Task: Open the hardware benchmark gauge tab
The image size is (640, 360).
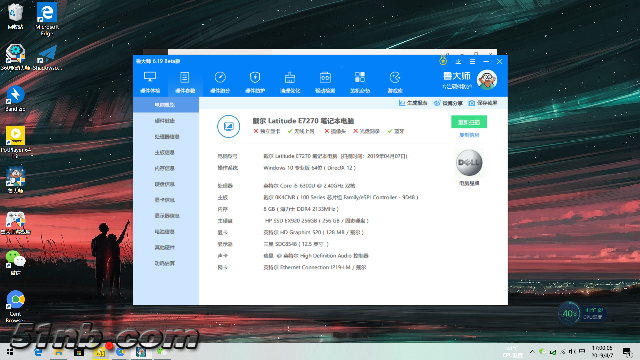Action: 220,82
